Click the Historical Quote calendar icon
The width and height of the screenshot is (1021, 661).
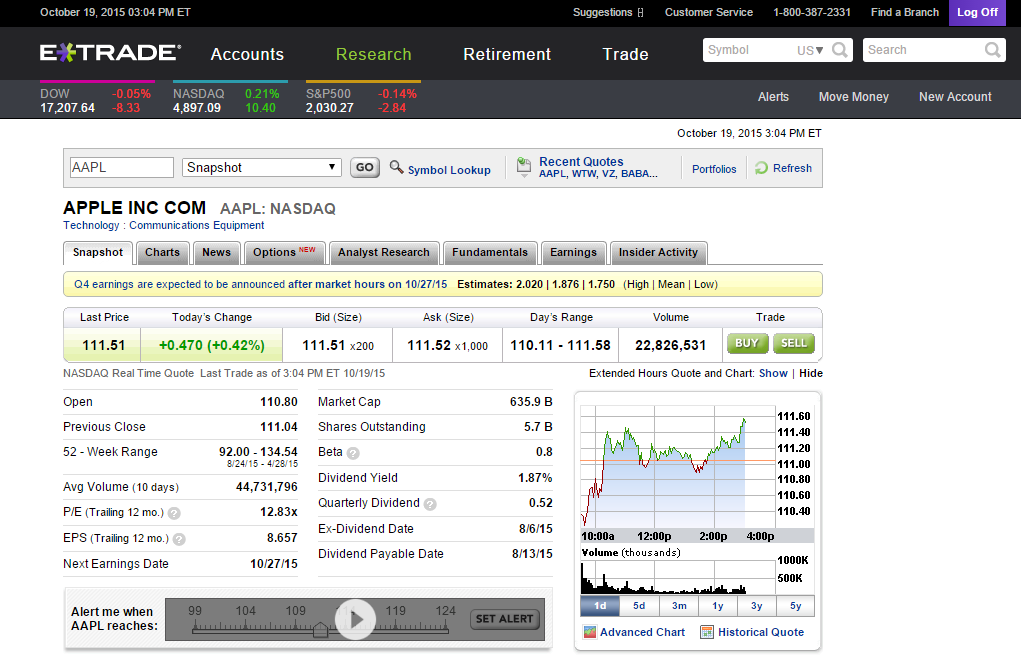click(x=706, y=632)
